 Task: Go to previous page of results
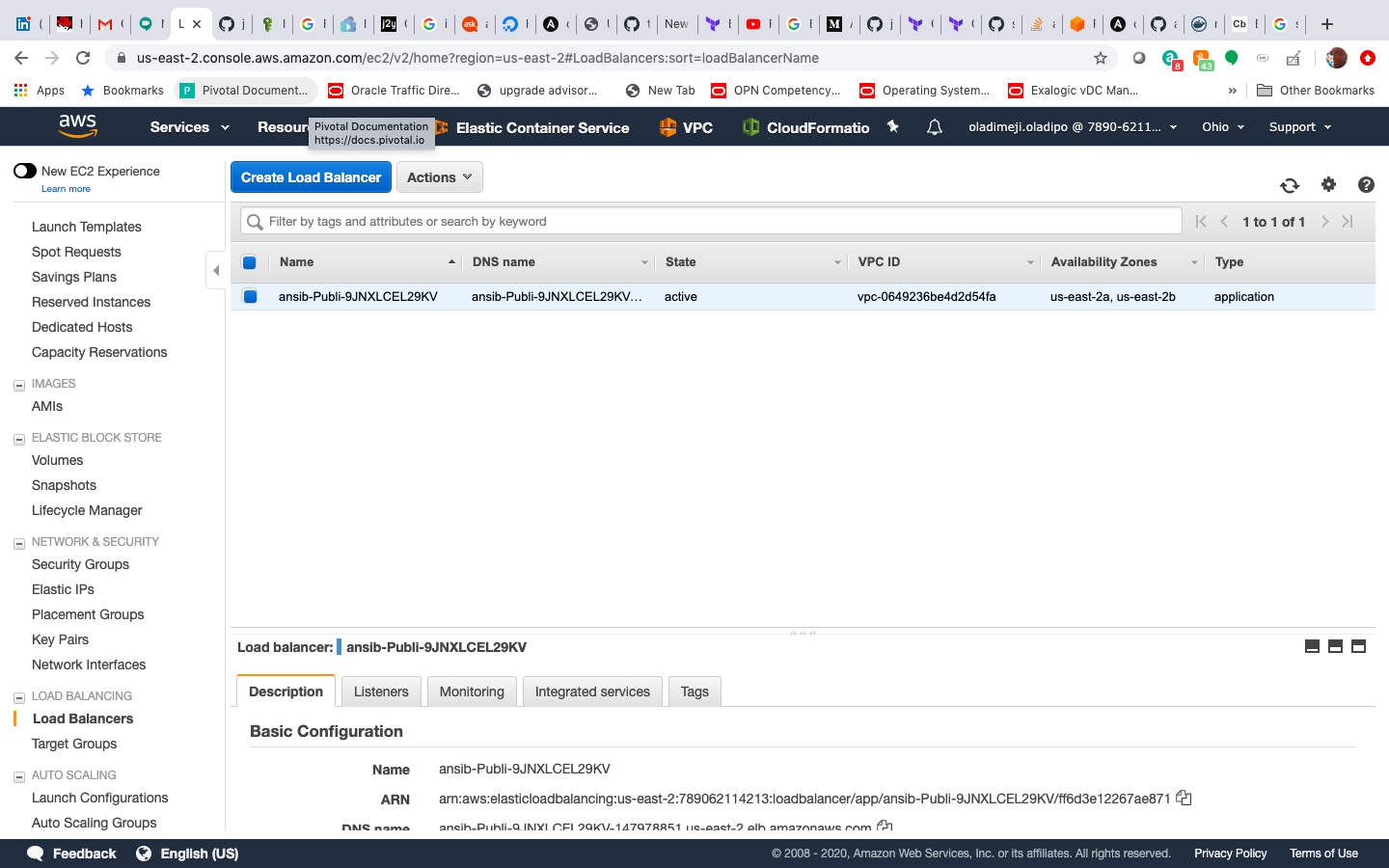tap(1224, 222)
